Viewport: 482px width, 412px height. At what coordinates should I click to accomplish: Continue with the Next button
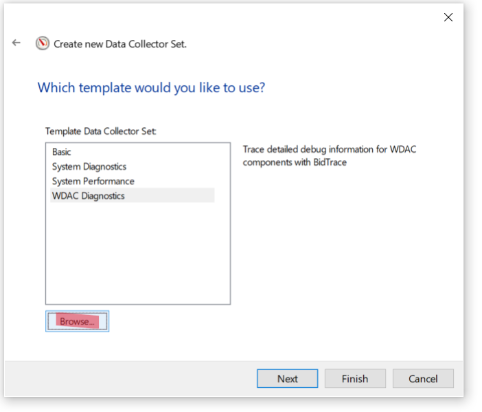point(287,379)
